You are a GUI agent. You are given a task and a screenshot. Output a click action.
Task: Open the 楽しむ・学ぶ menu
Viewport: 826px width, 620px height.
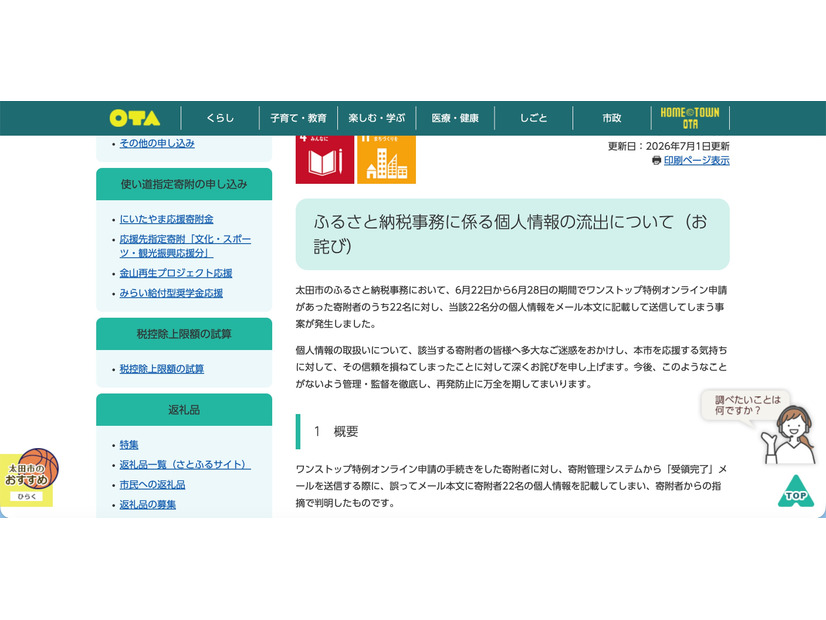click(377, 118)
